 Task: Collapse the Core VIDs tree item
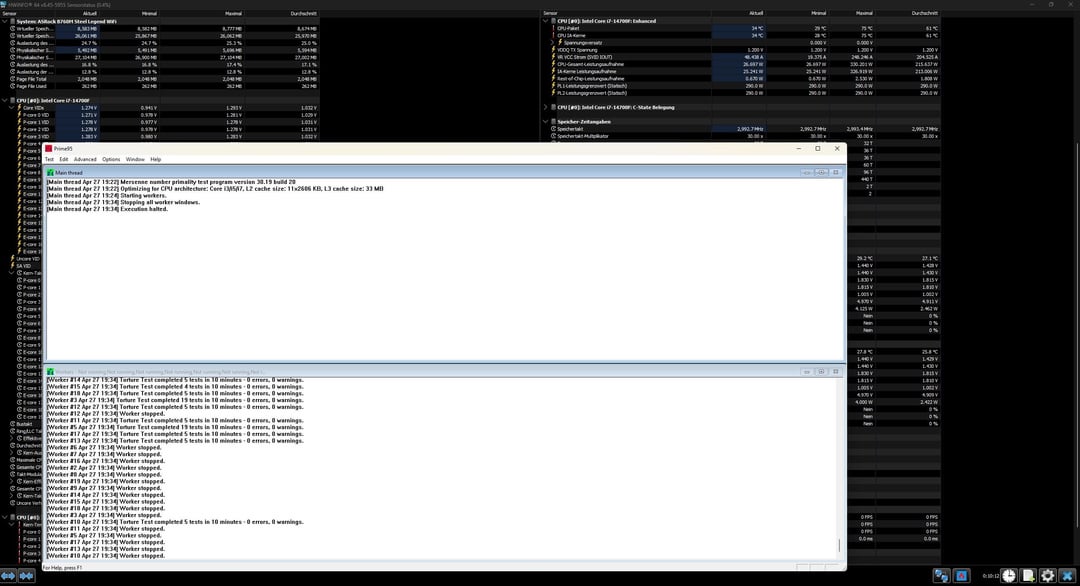(x=12, y=107)
